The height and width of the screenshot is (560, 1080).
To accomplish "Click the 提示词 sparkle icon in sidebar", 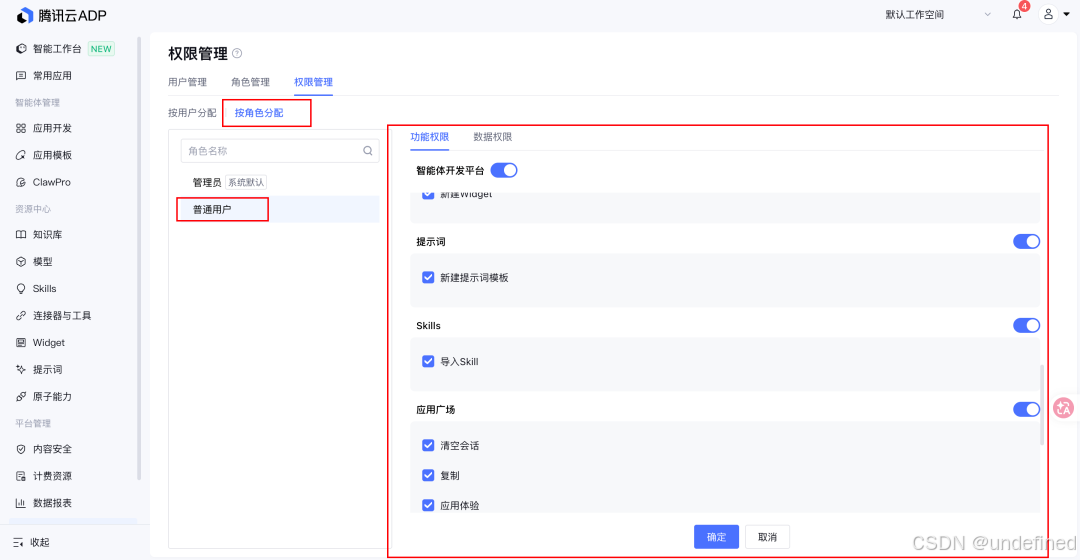I will (x=21, y=370).
